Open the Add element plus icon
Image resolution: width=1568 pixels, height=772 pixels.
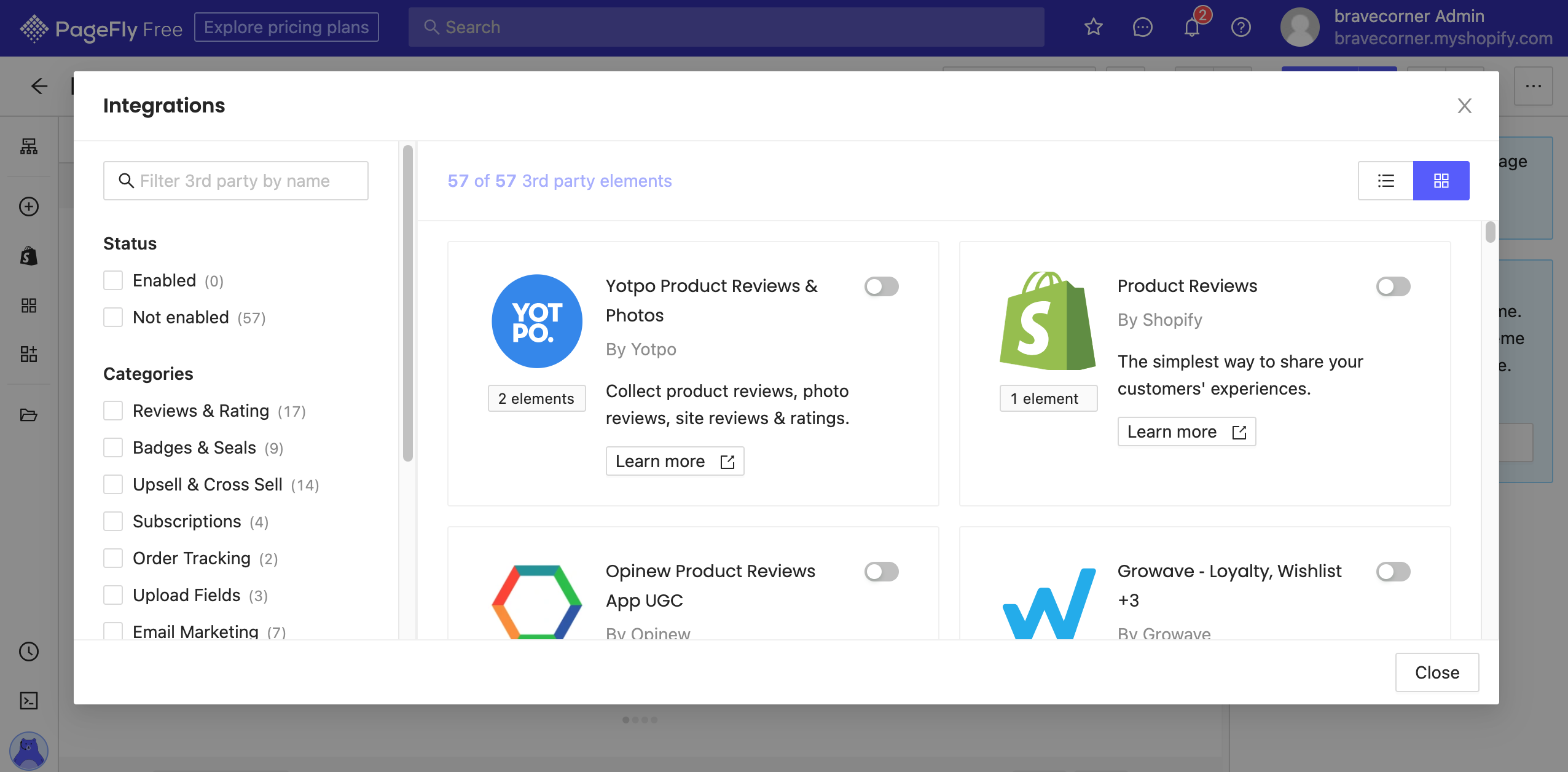coord(29,207)
